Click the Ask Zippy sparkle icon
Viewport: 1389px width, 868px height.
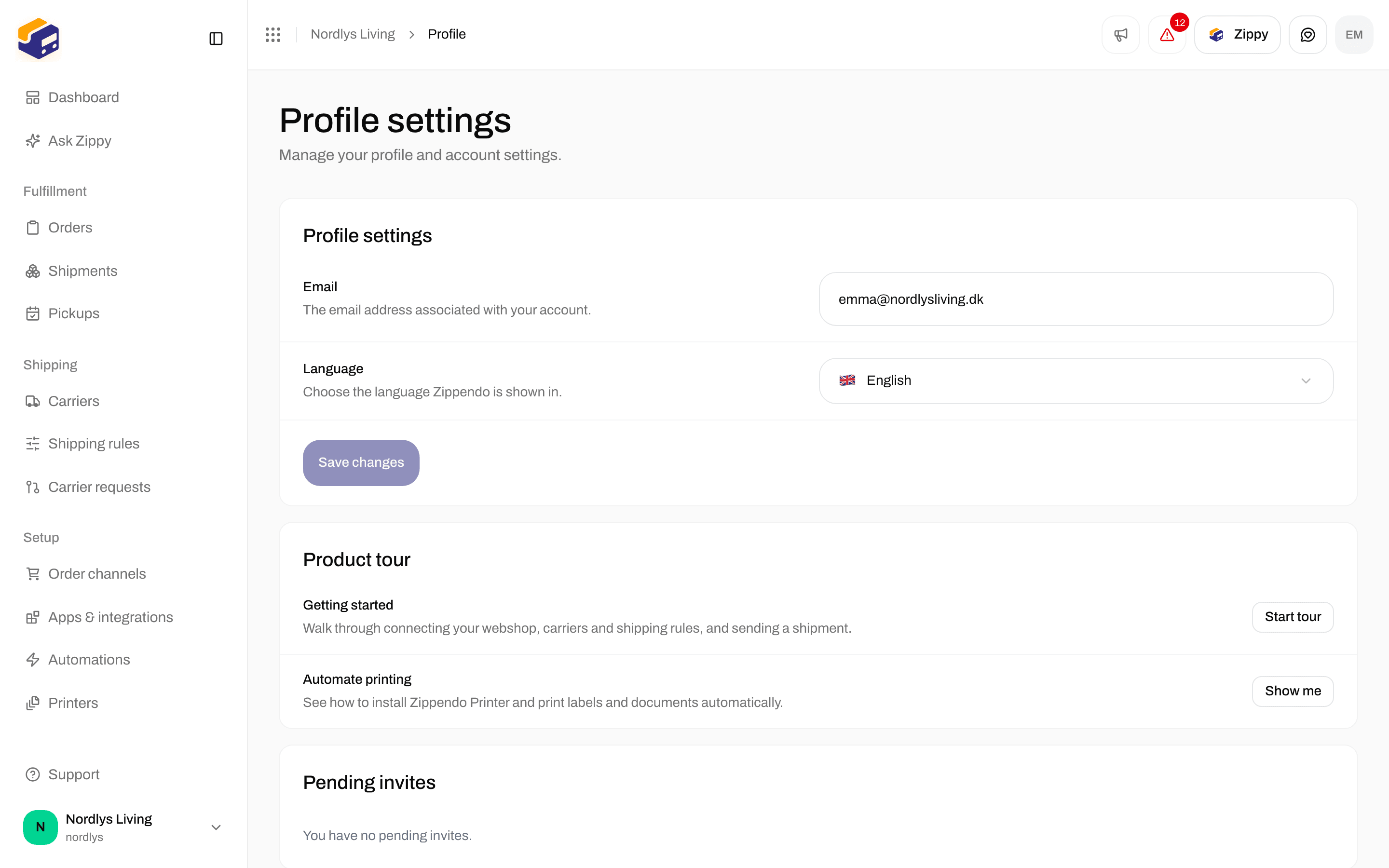33,141
